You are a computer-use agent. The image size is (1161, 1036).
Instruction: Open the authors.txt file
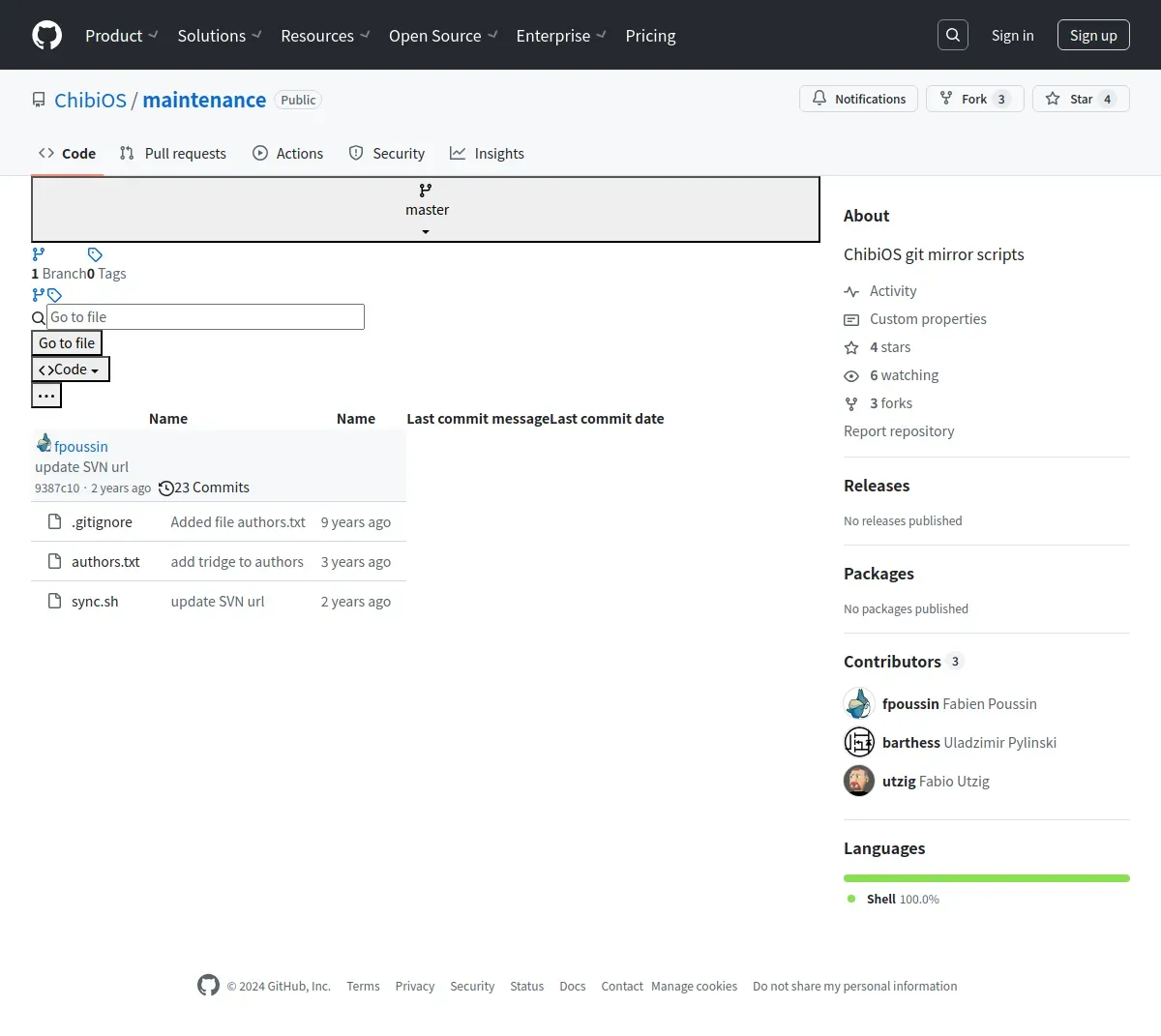(x=105, y=561)
